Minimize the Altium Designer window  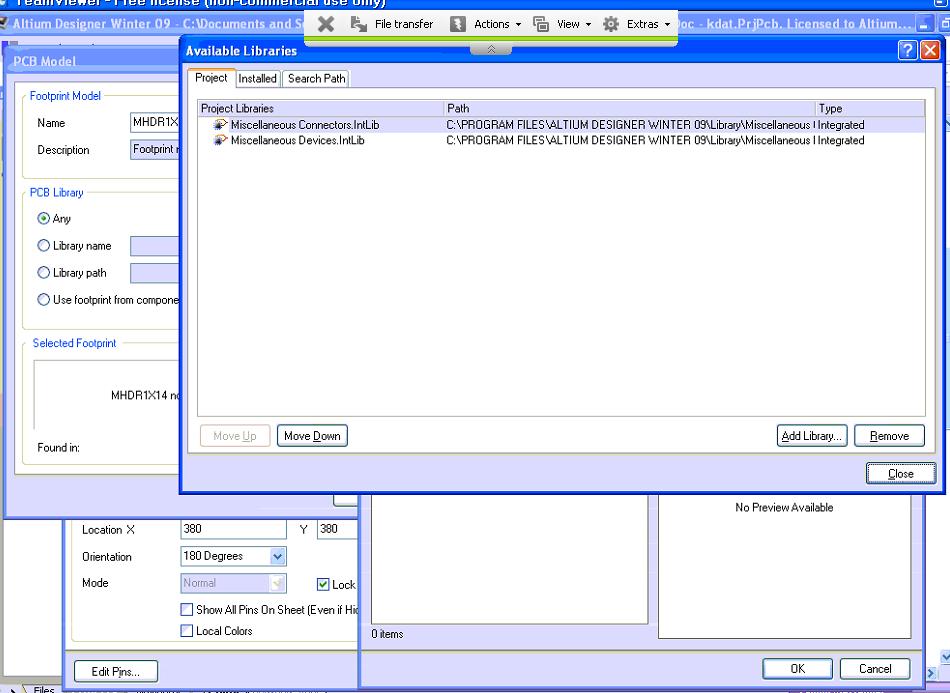pyautogui.click(x=923, y=24)
